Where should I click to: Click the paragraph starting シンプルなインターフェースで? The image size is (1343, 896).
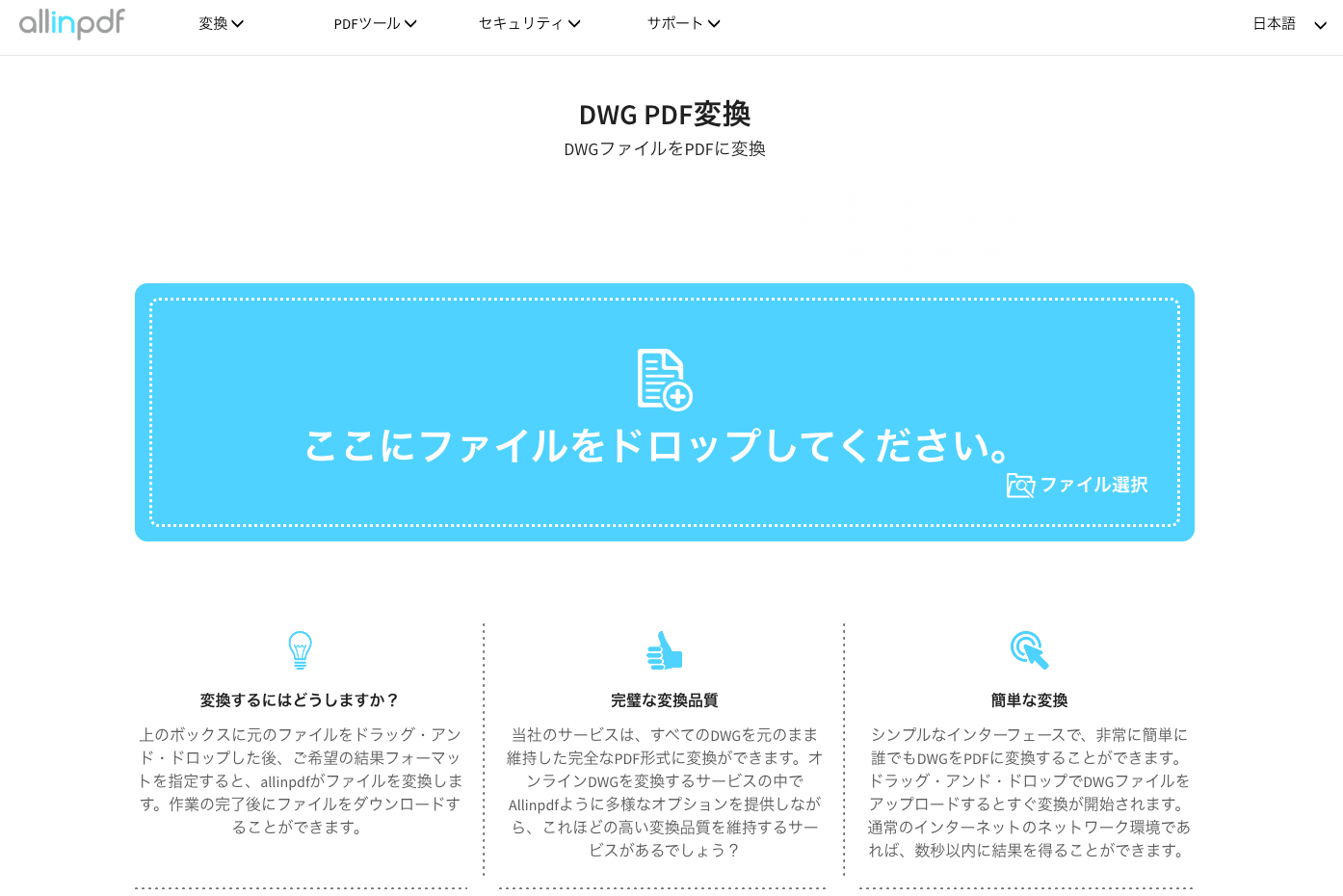click(x=1029, y=793)
